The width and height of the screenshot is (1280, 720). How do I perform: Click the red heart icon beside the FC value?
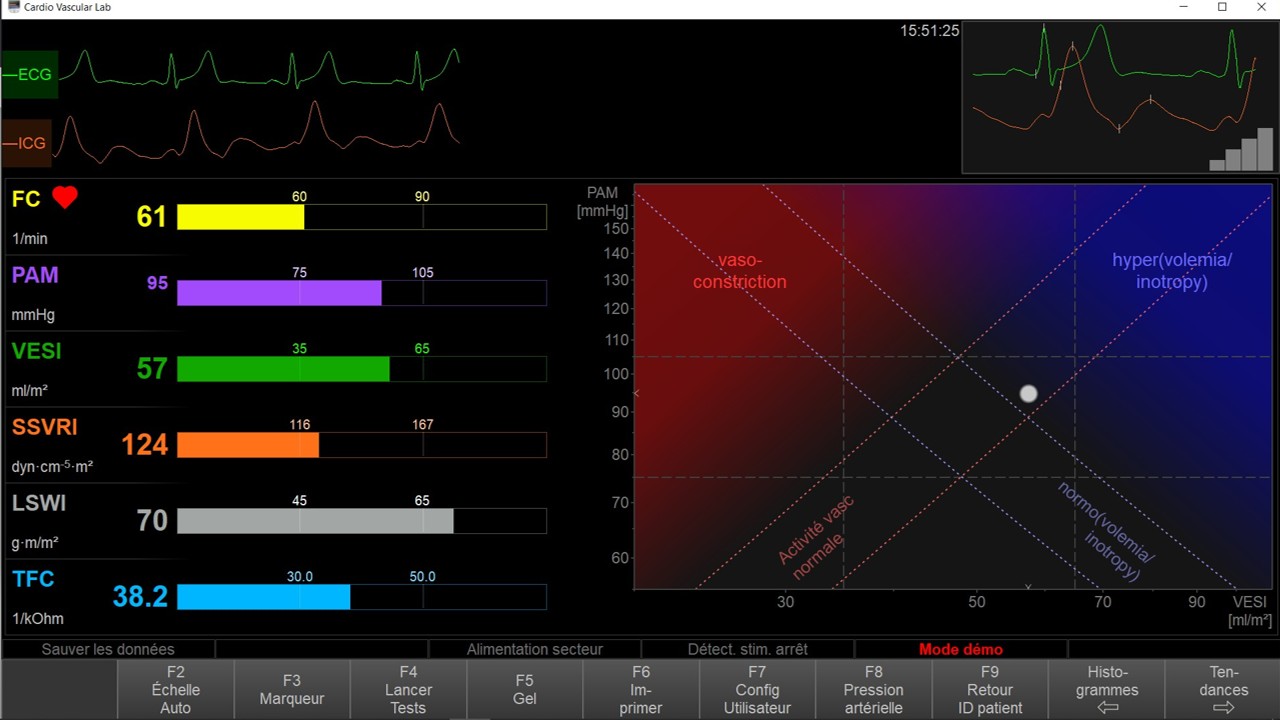(x=64, y=198)
